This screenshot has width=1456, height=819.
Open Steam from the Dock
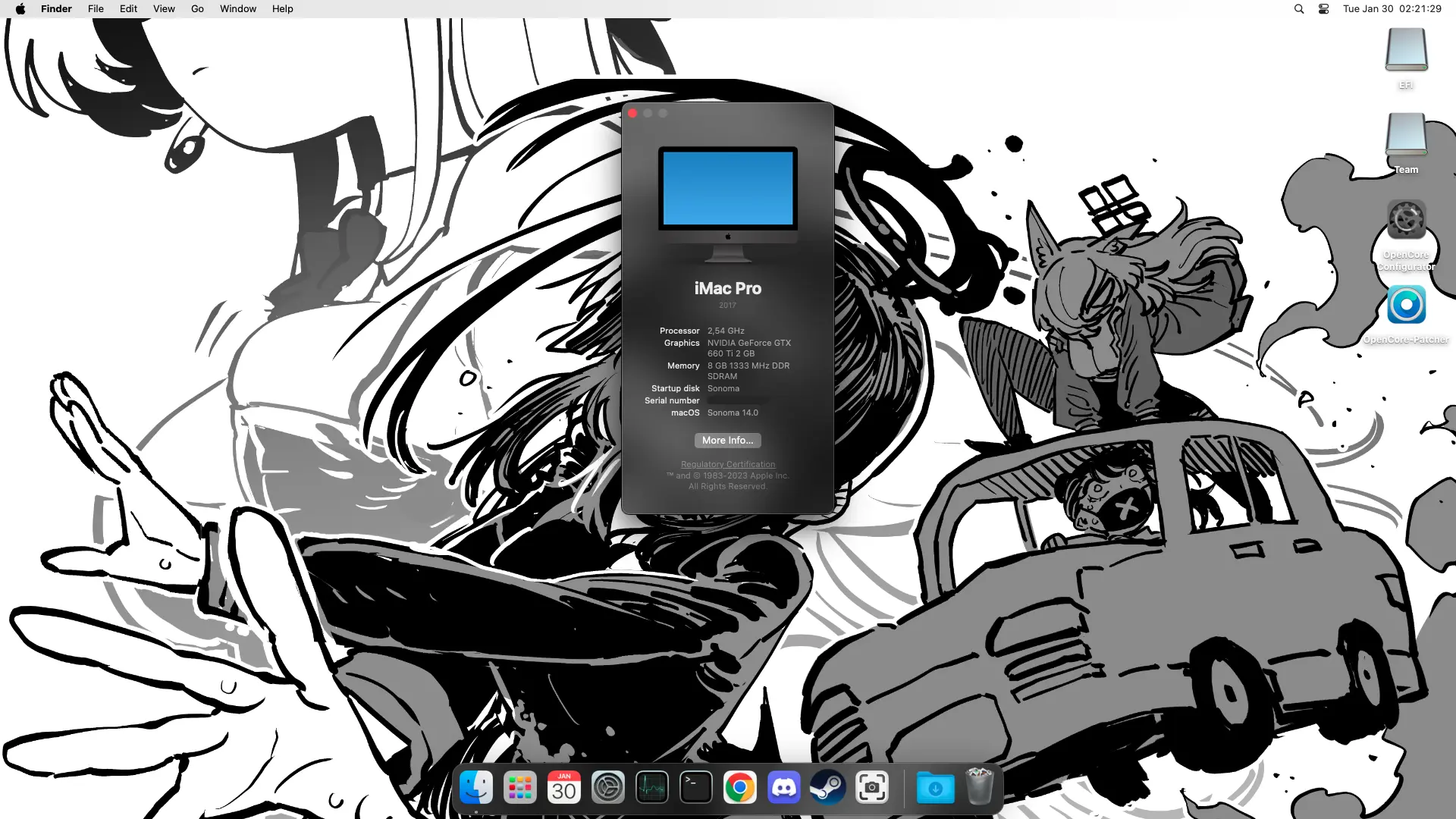point(828,788)
